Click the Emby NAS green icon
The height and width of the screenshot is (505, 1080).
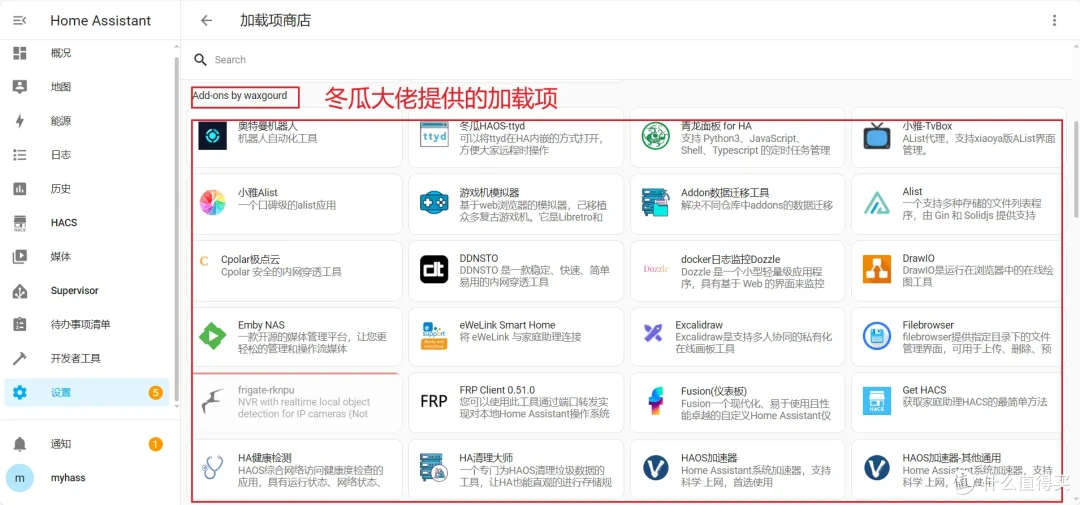(x=212, y=336)
